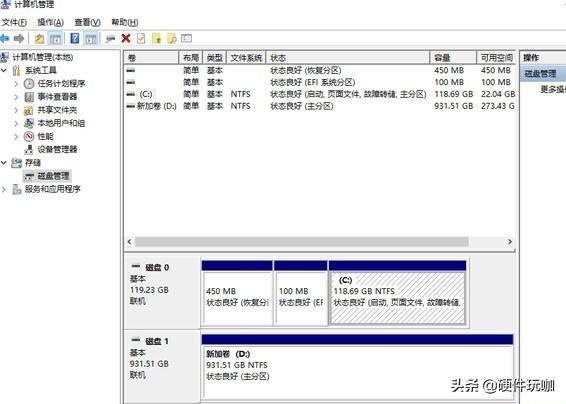The height and width of the screenshot is (404, 566).
Task: Click the back arrow toolbar icon
Action: tap(4, 38)
